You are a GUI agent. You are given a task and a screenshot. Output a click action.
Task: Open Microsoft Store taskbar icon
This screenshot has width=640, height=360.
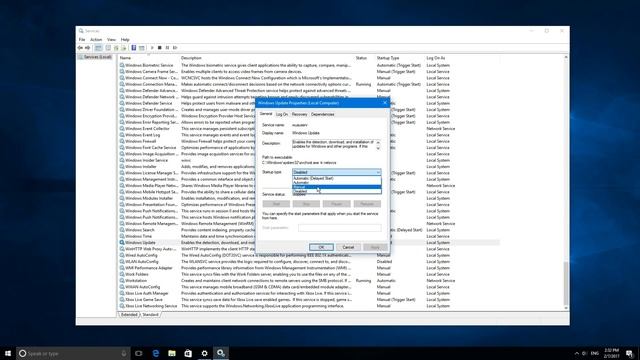(x=188, y=353)
